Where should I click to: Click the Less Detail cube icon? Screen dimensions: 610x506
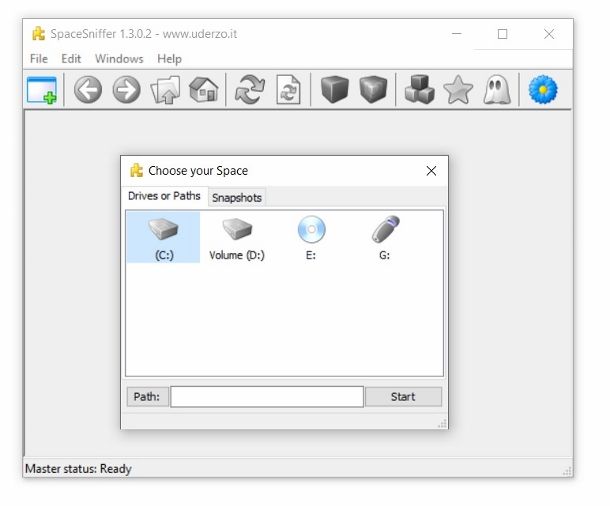pos(335,90)
